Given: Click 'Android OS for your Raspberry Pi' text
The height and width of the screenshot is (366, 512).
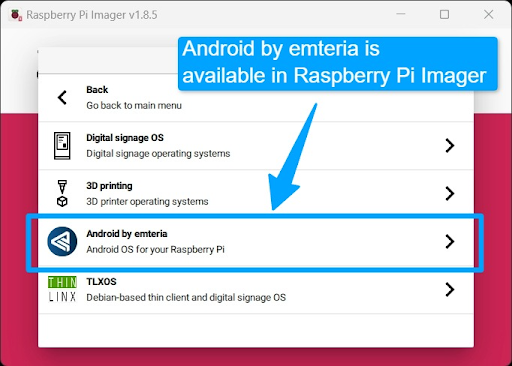Looking at the screenshot, I should pos(155,250).
